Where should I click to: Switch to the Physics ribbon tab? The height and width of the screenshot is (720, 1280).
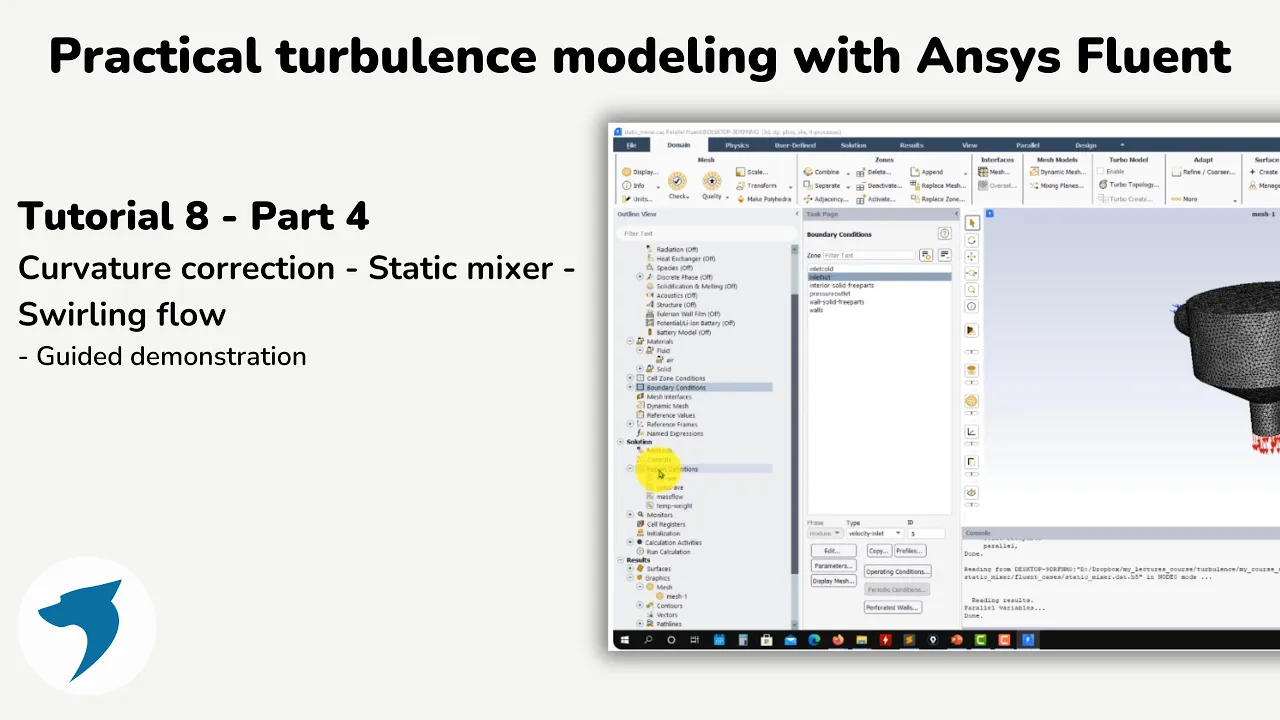[736, 145]
